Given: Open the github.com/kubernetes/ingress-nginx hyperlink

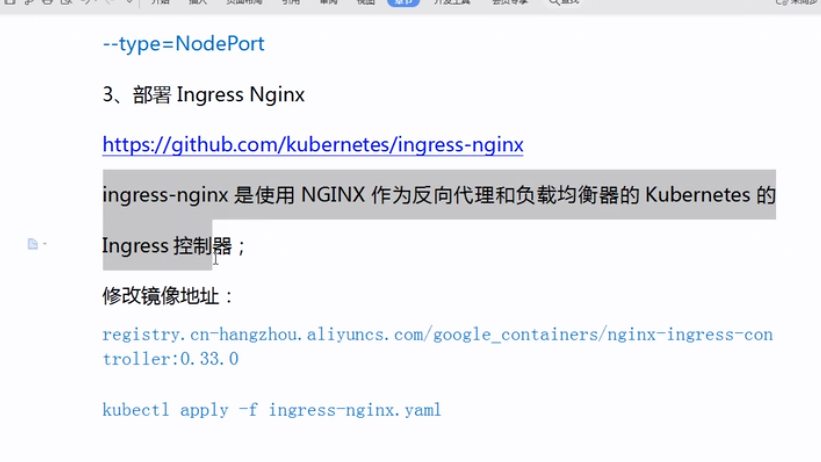Looking at the screenshot, I should point(313,145).
